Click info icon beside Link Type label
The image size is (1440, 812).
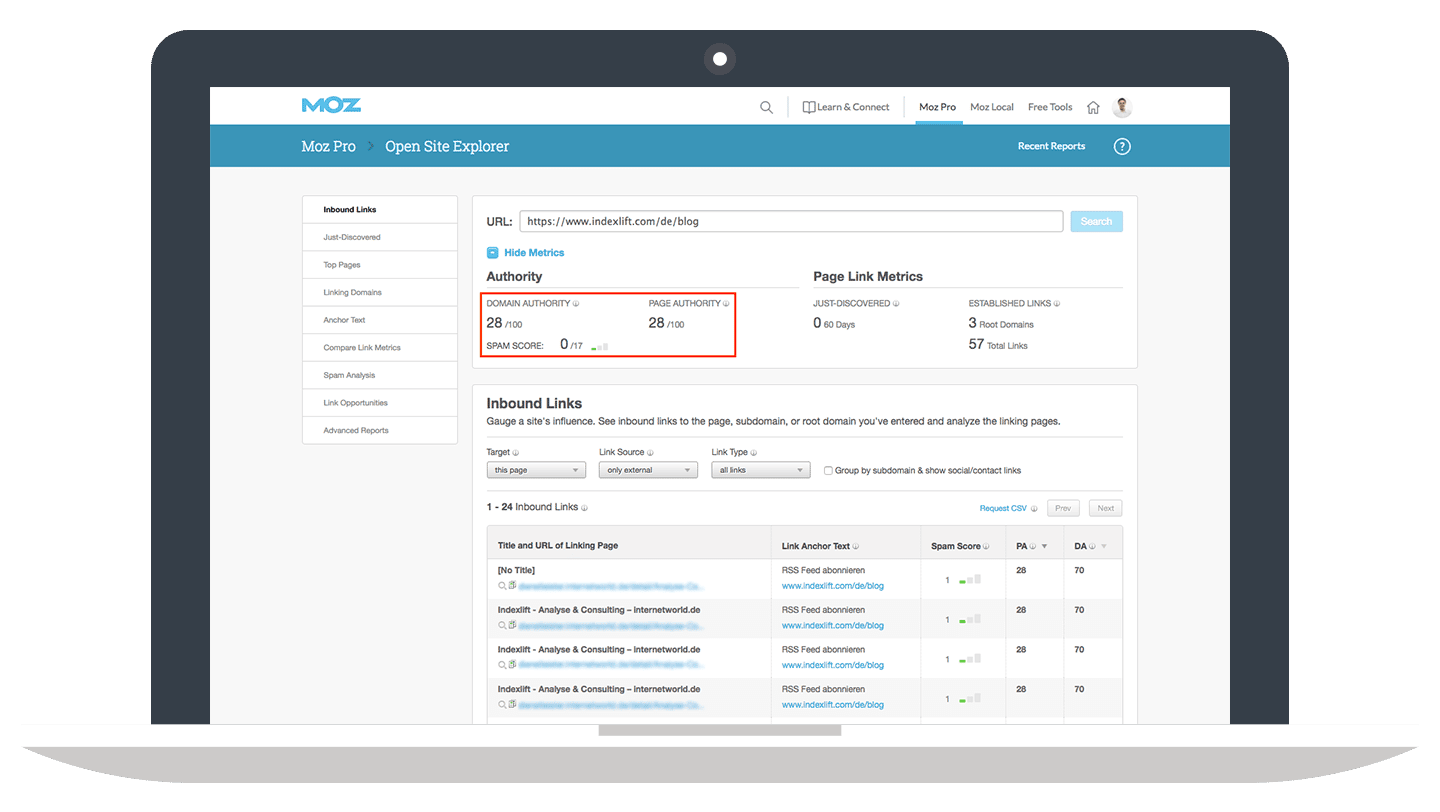[753, 452]
